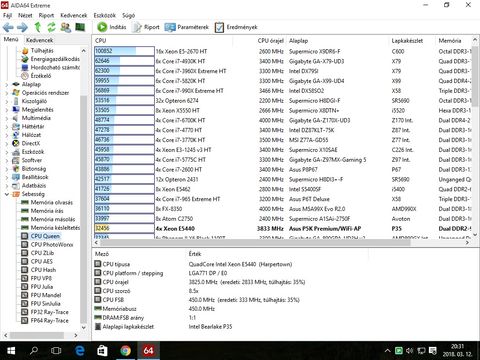
Task: Collapse the Sebesség tree node
Action: click(x=6, y=194)
